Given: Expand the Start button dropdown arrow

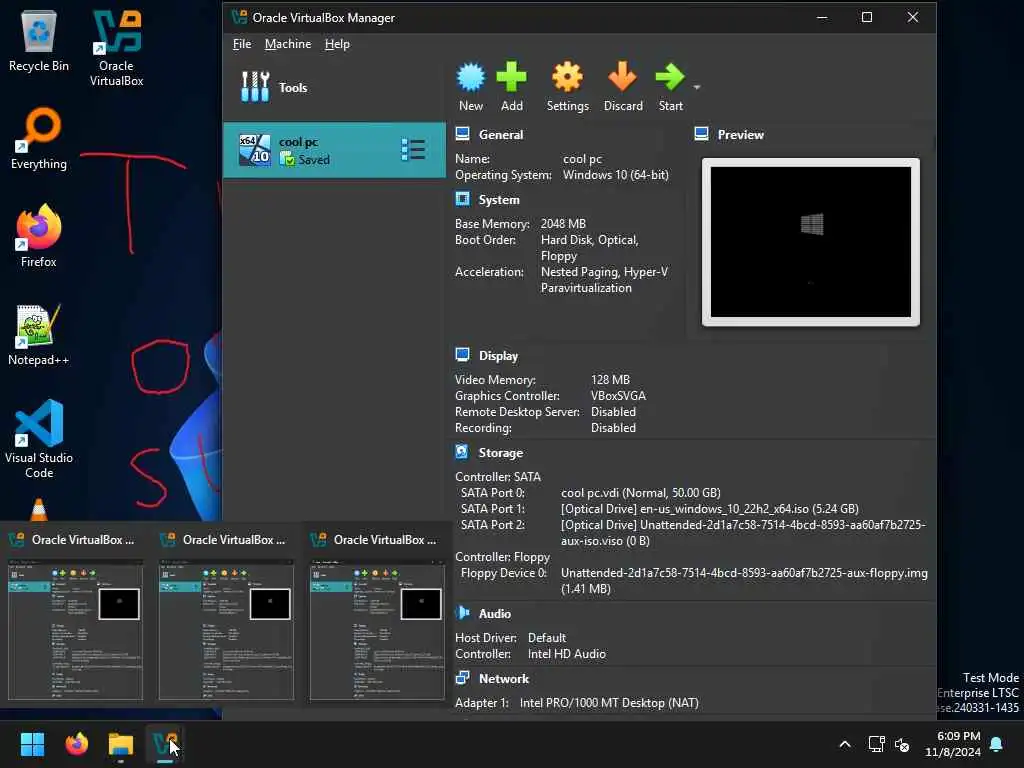Looking at the screenshot, I should [697, 87].
